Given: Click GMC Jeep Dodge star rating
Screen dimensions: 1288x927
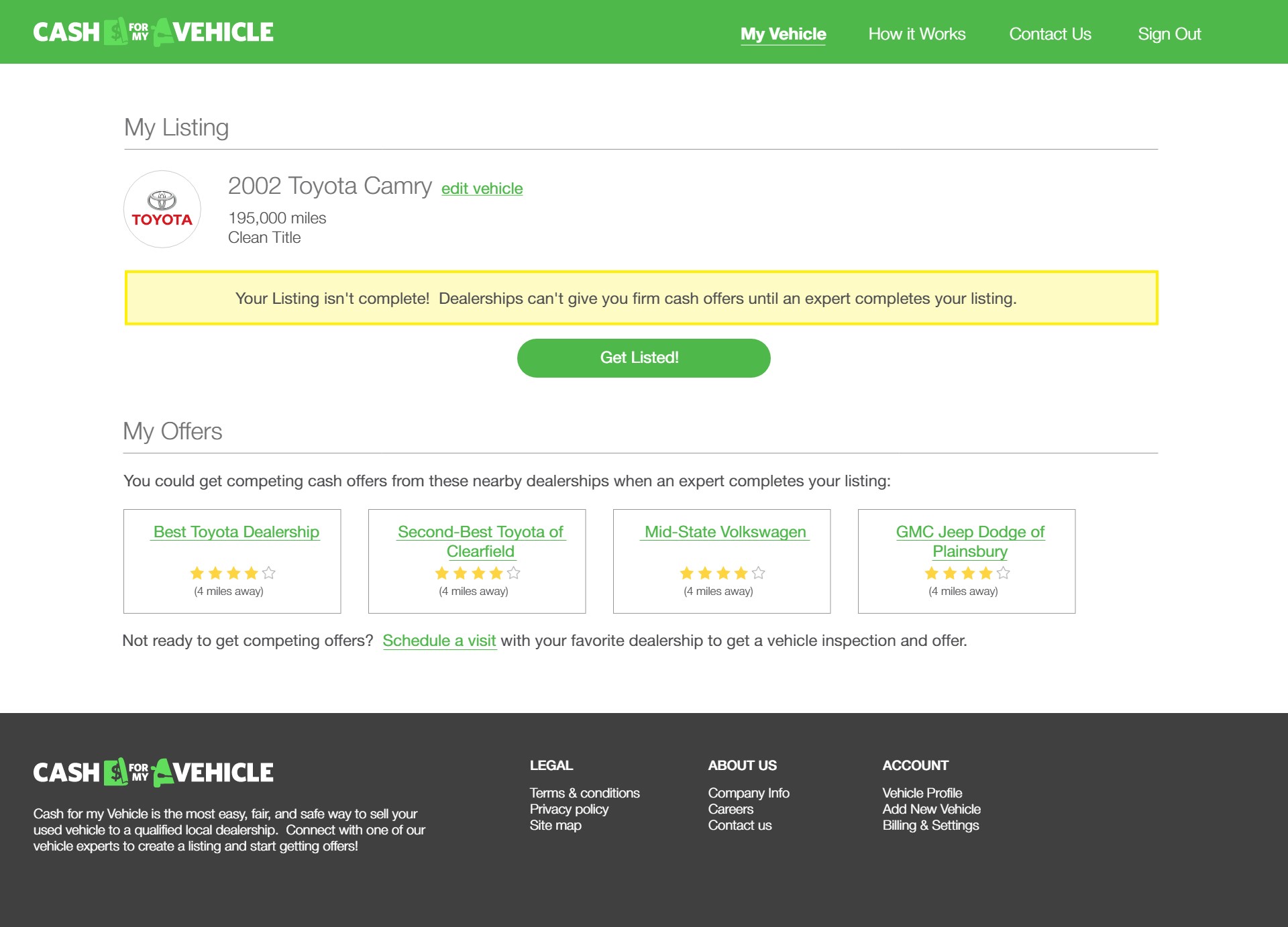Looking at the screenshot, I should tap(967, 573).
